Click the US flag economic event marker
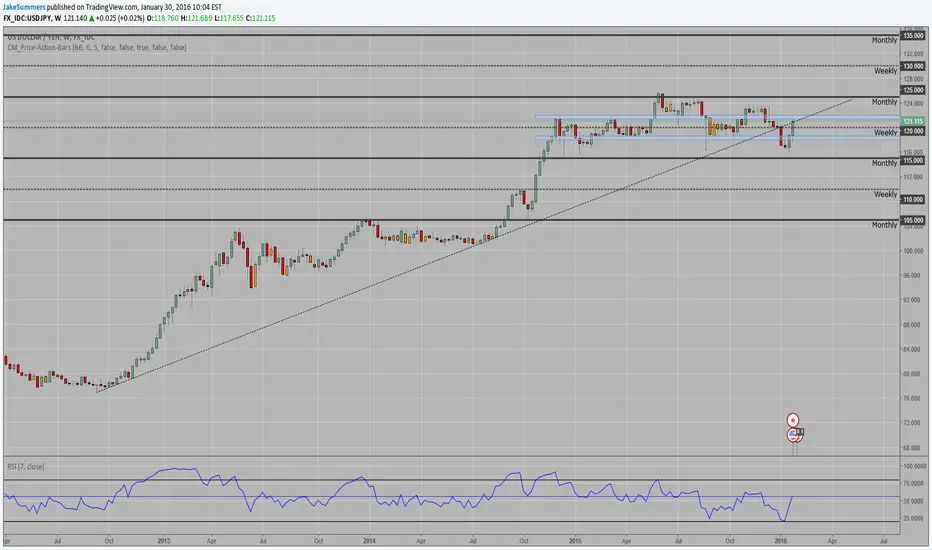This screenshot has width=932, height=550. click(793, 435)
